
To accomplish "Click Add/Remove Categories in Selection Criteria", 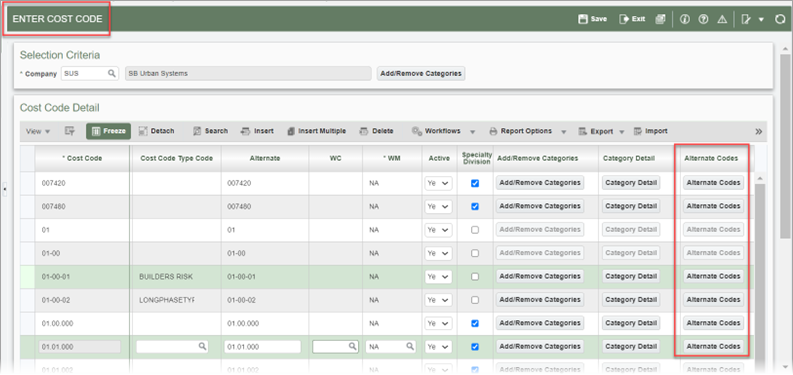I will pos(421,73).
